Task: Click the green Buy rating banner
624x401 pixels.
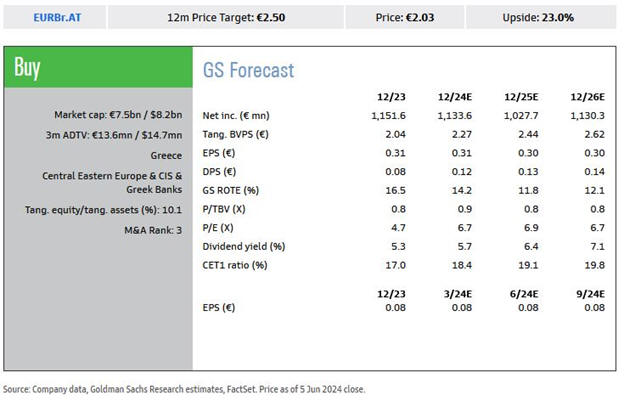Action: pos(95,67)
